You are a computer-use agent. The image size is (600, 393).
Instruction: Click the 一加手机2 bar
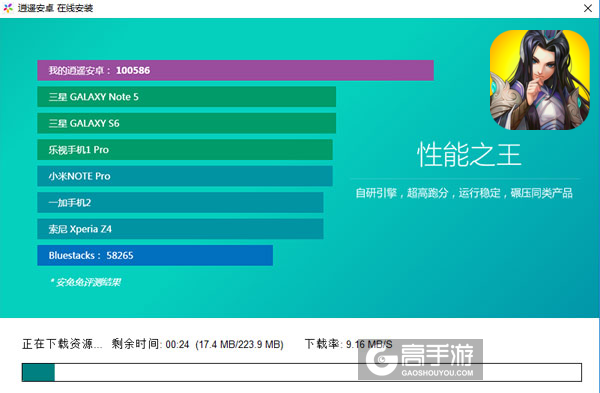[180, 202]
